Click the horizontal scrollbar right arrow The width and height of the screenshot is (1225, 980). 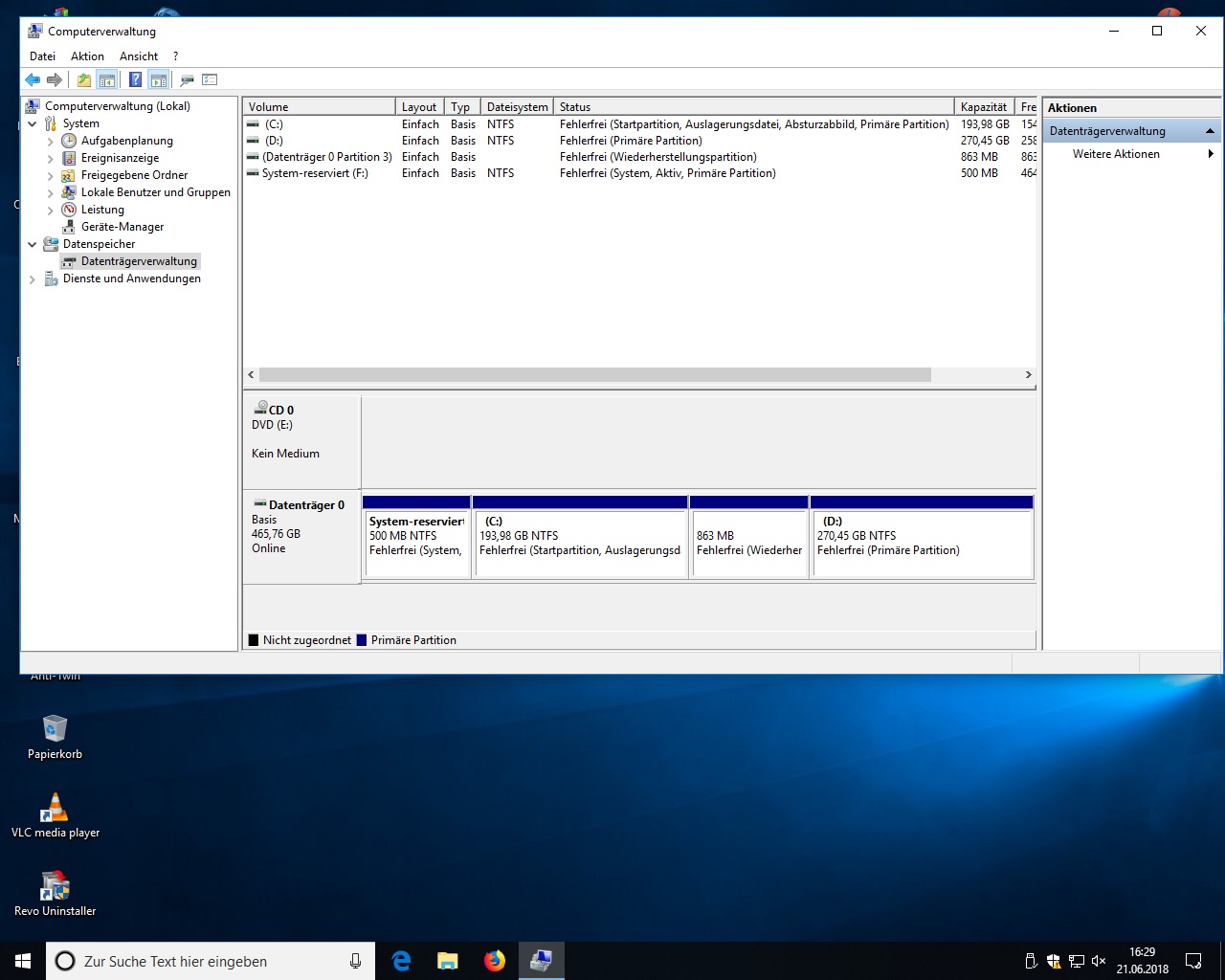click(1028, 375)
